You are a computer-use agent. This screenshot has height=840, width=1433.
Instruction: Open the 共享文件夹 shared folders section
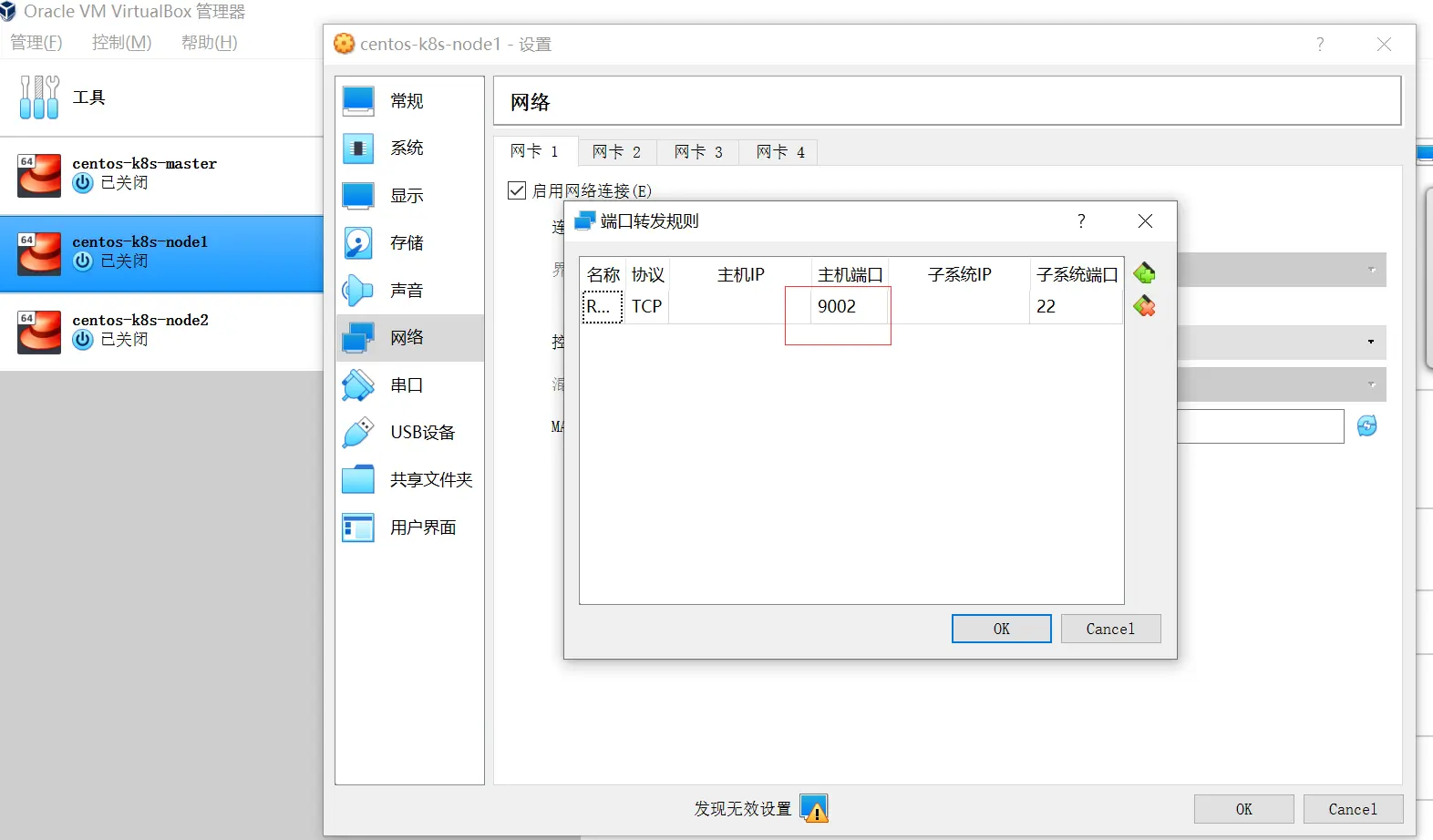(x=409, y=480)
